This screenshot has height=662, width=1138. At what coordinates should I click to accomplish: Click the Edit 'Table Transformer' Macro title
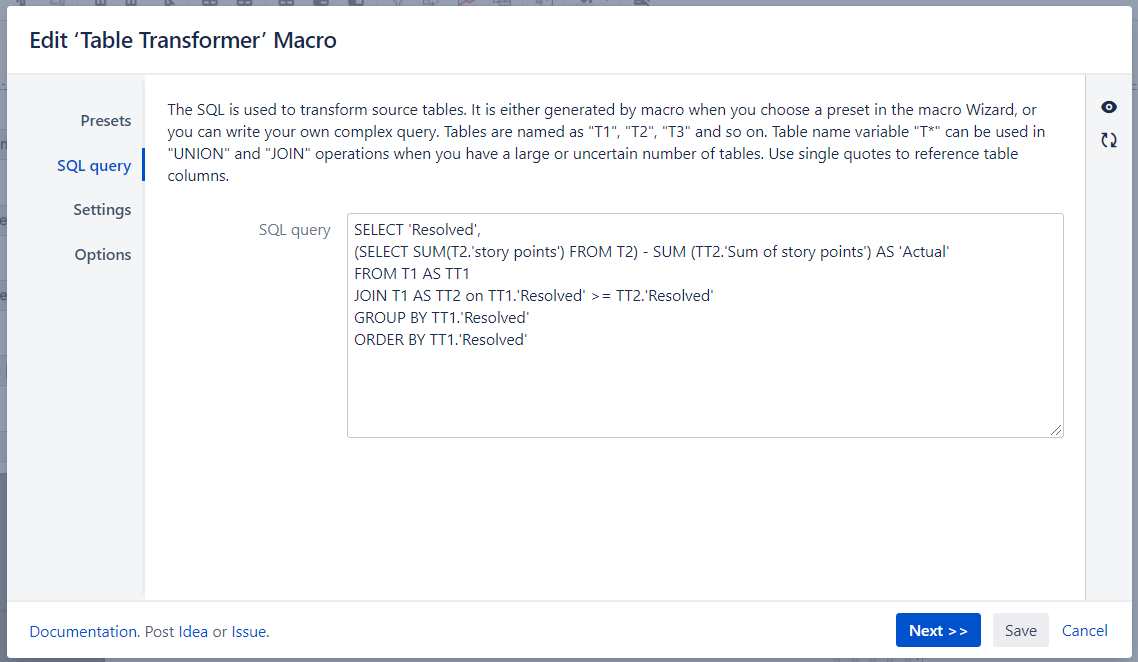183,41
